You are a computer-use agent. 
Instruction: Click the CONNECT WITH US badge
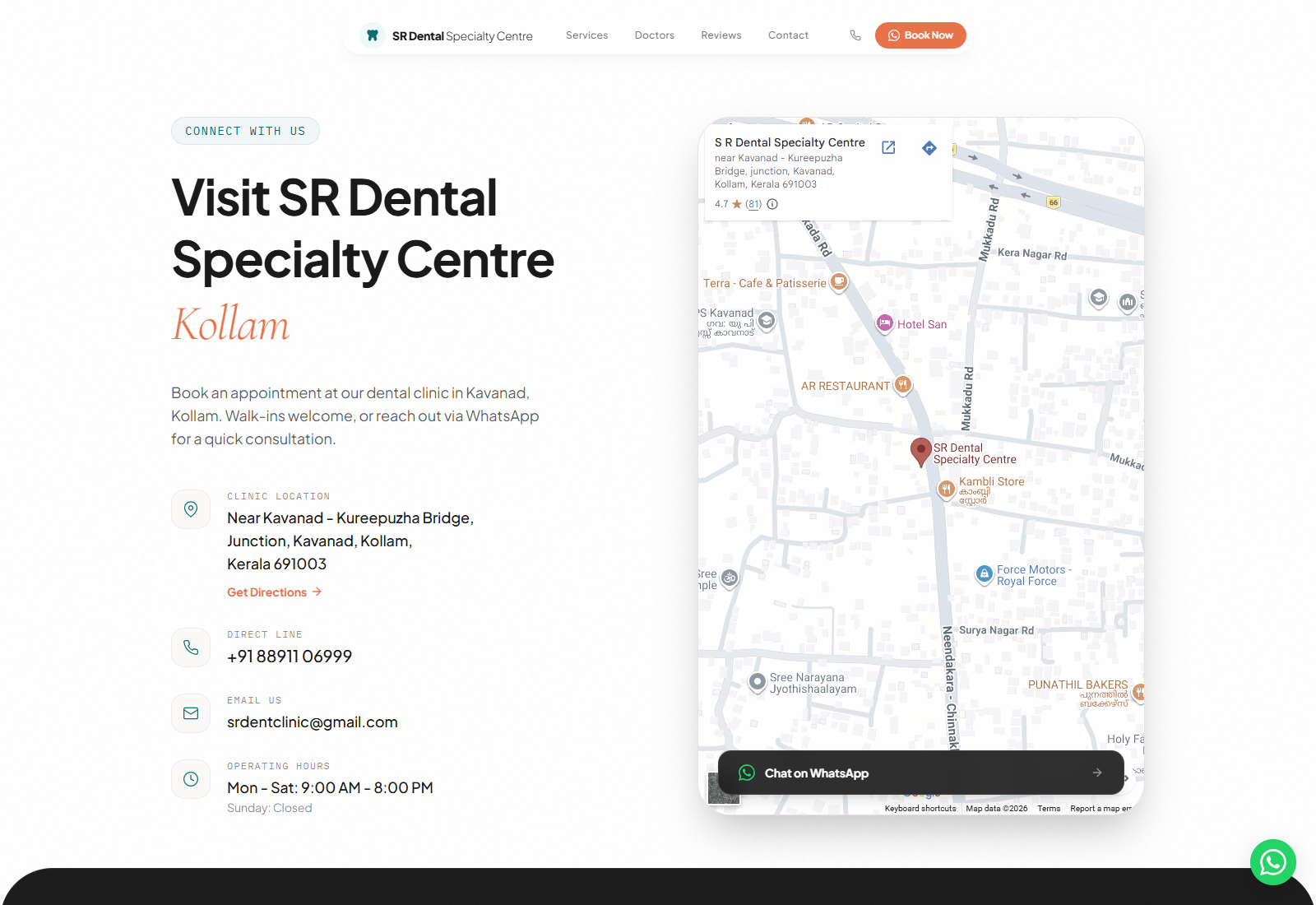click(245, 131)
